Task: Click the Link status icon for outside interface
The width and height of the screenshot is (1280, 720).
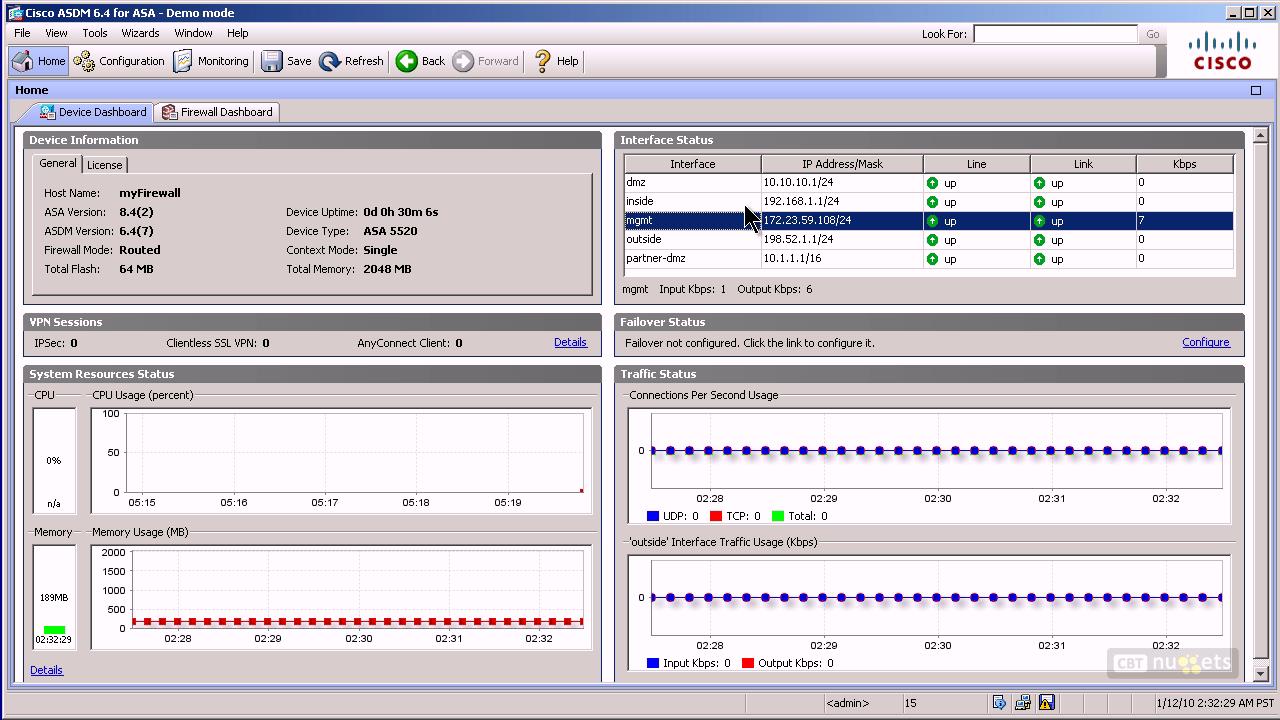Action: (x=1039, y=240)
